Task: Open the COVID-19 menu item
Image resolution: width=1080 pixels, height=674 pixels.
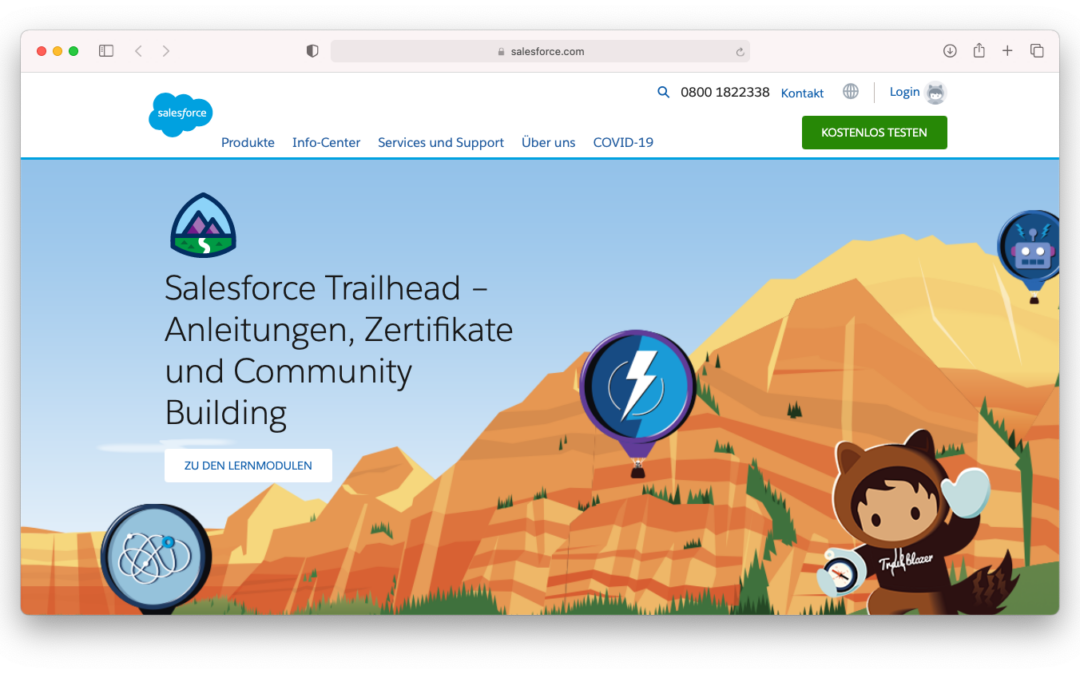Action: [623, 143]
